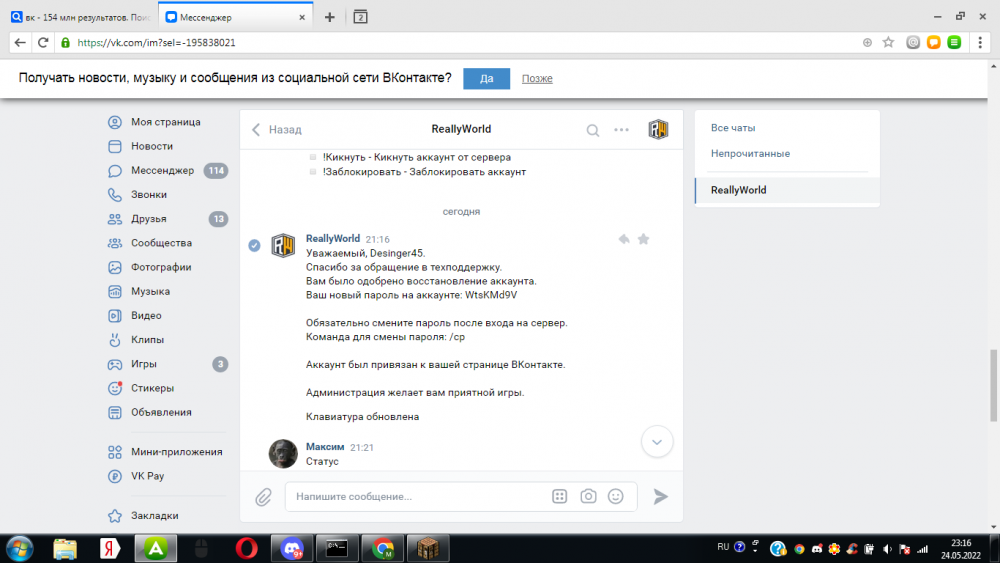Send the message with arrow button

click(x=661, y=497)
